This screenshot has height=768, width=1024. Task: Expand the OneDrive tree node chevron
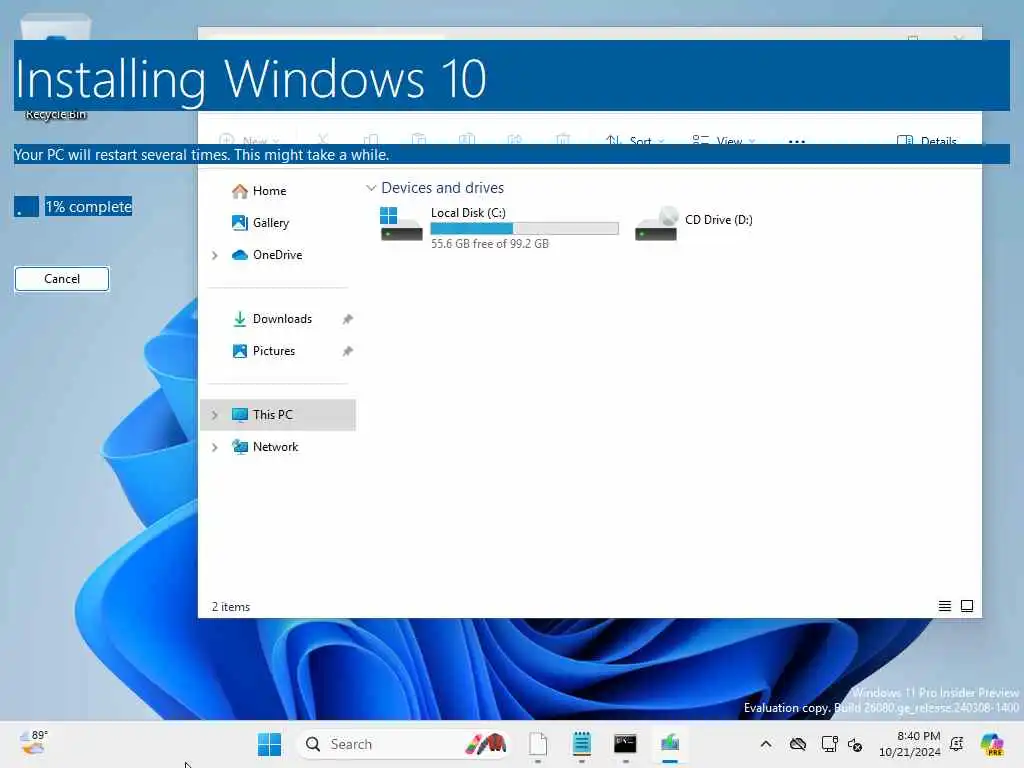215,255
